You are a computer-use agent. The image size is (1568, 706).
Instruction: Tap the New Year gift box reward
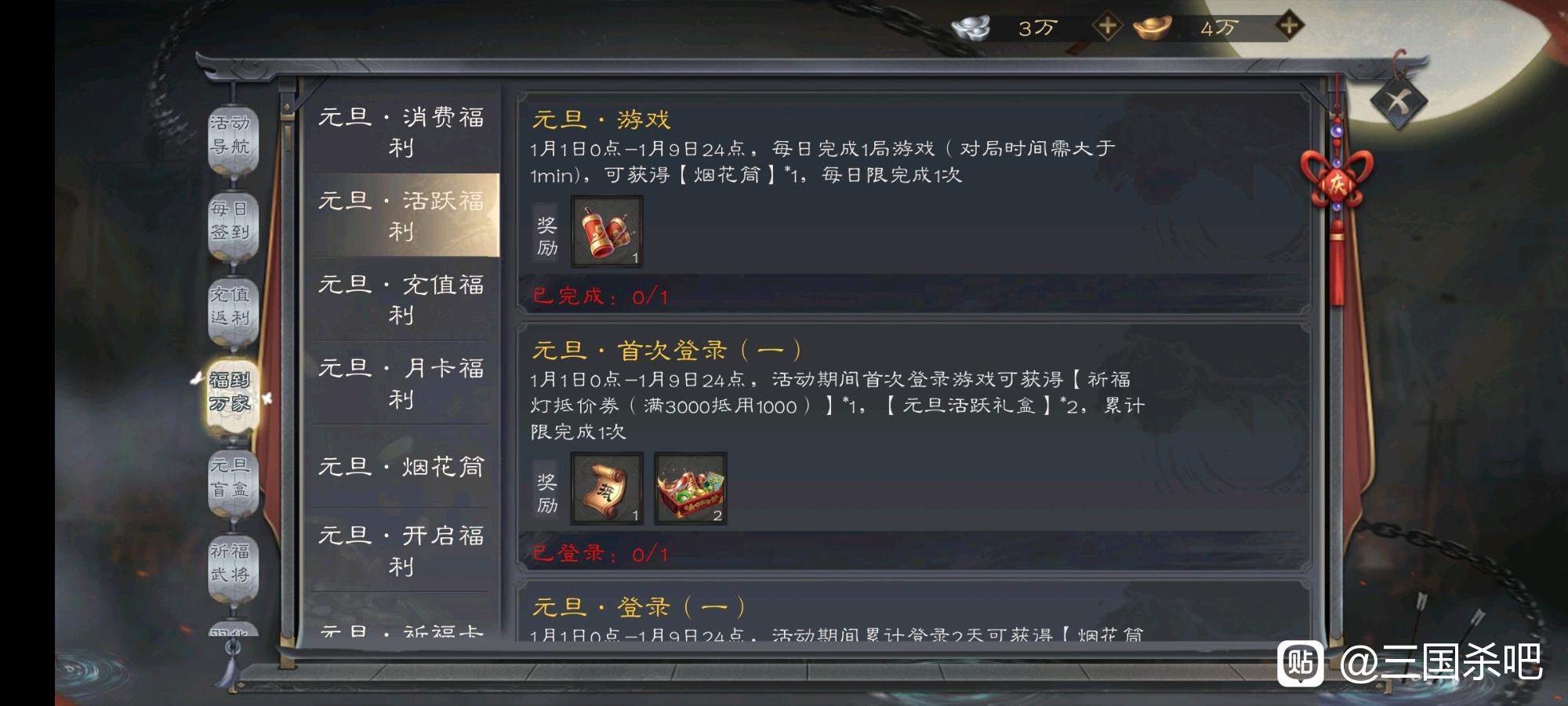pyautogui.click(x=690, y=488)
